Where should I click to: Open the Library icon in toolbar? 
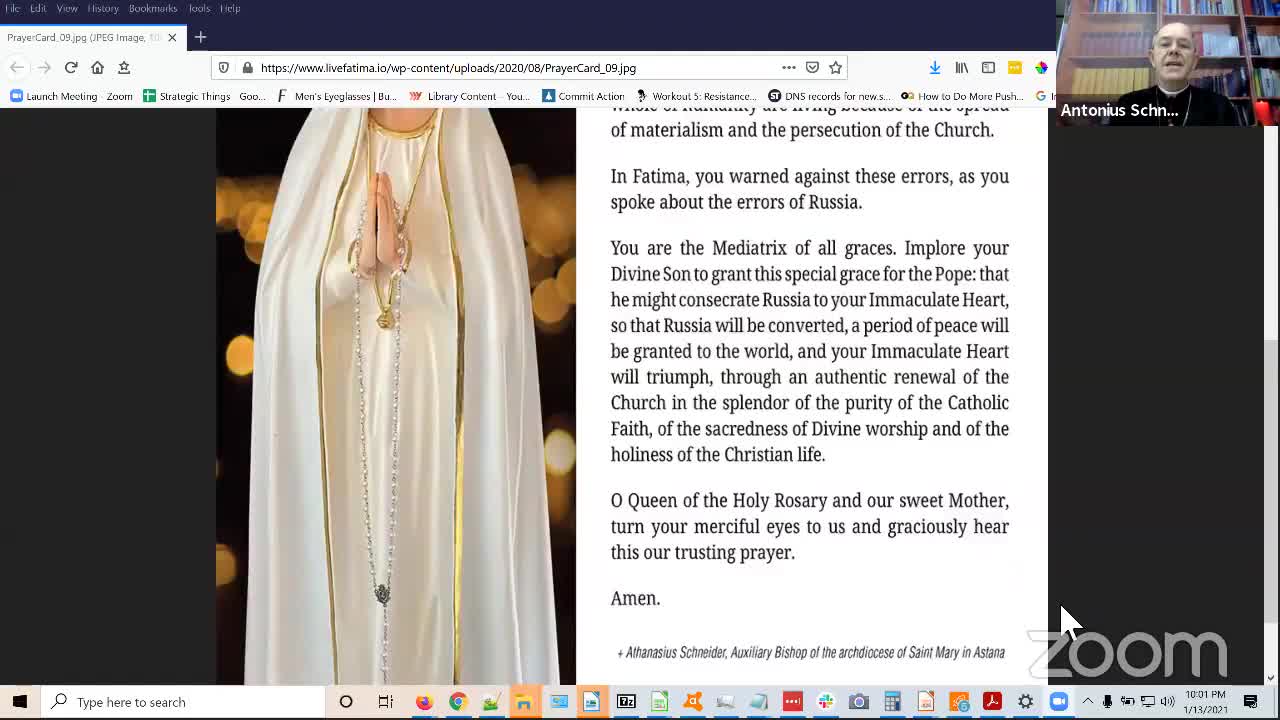962,67
